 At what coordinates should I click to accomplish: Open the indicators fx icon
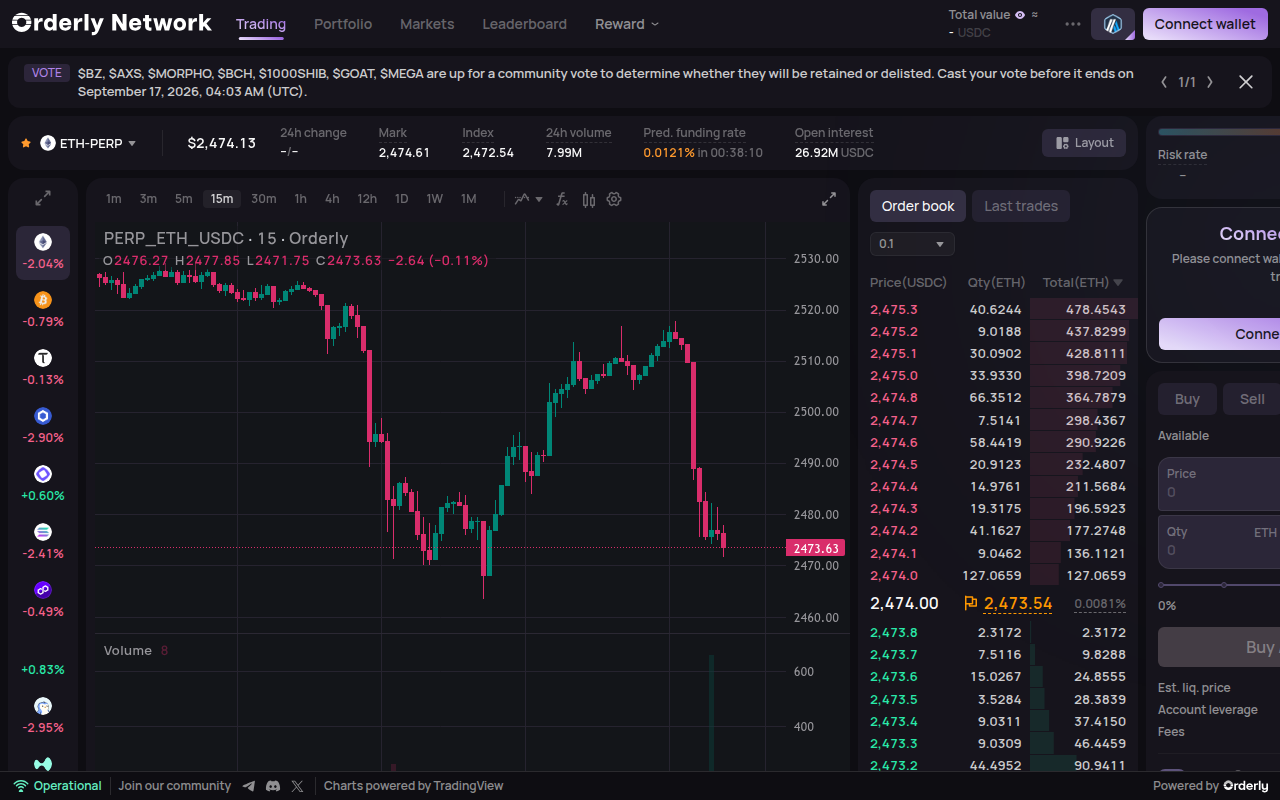[x=562, y=199]
